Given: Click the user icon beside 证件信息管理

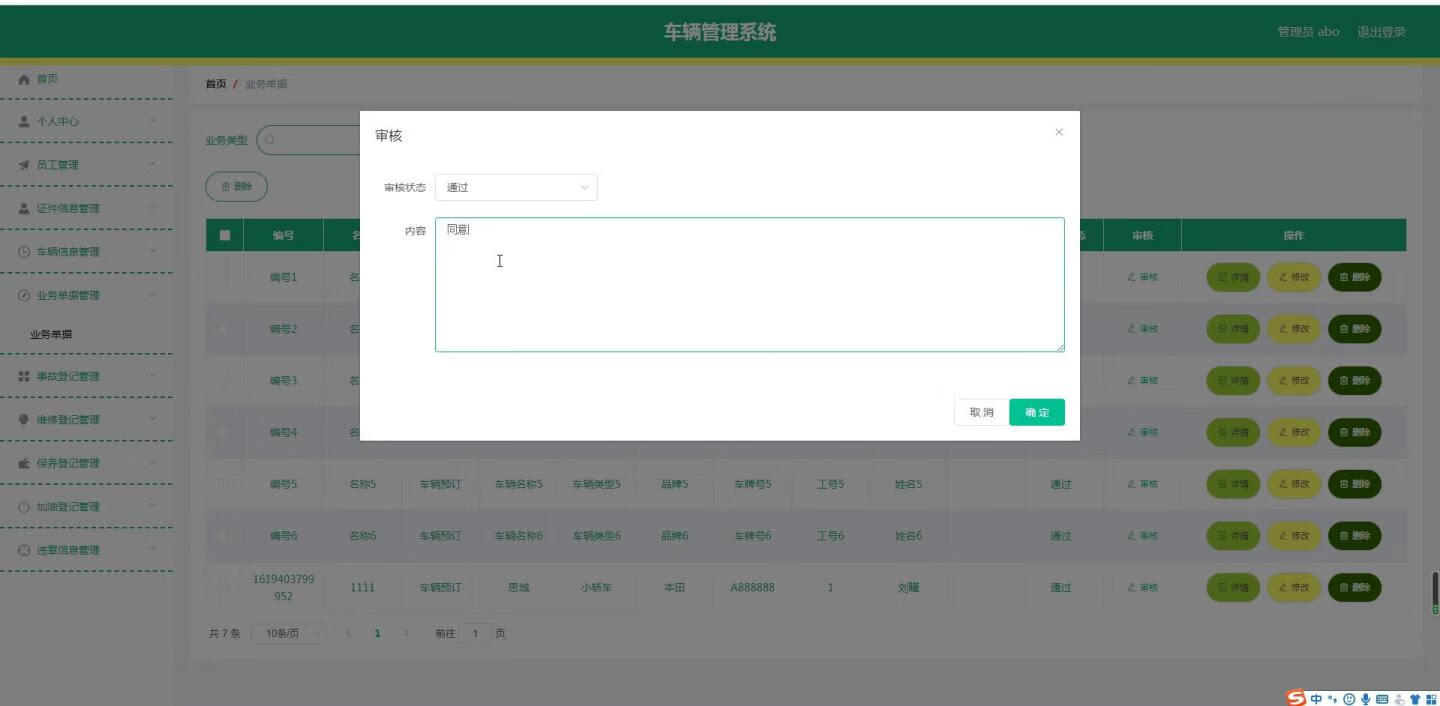Looking at the screenshot, I should [24, 208].
